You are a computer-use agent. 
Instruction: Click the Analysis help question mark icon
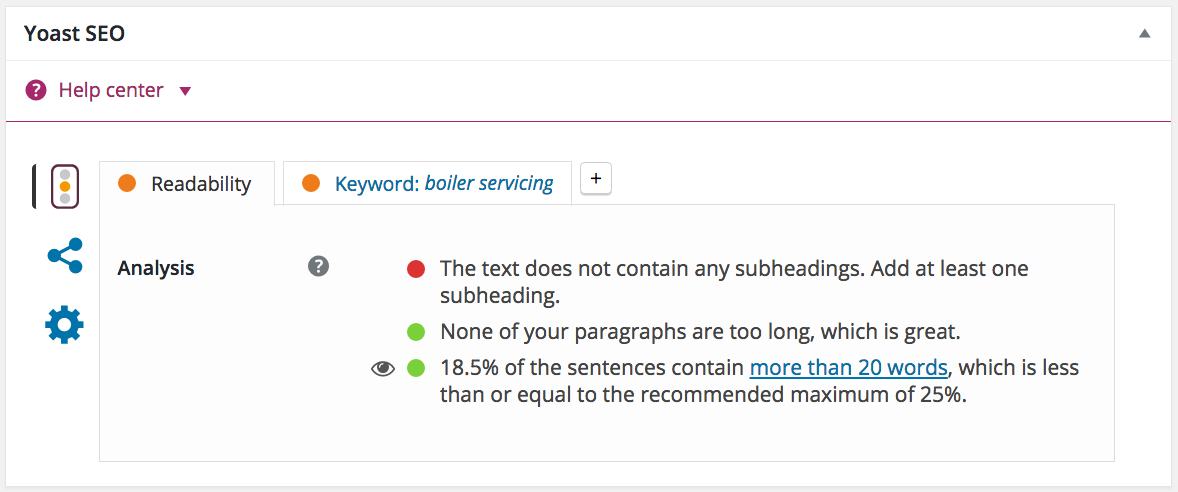[318, 266]
